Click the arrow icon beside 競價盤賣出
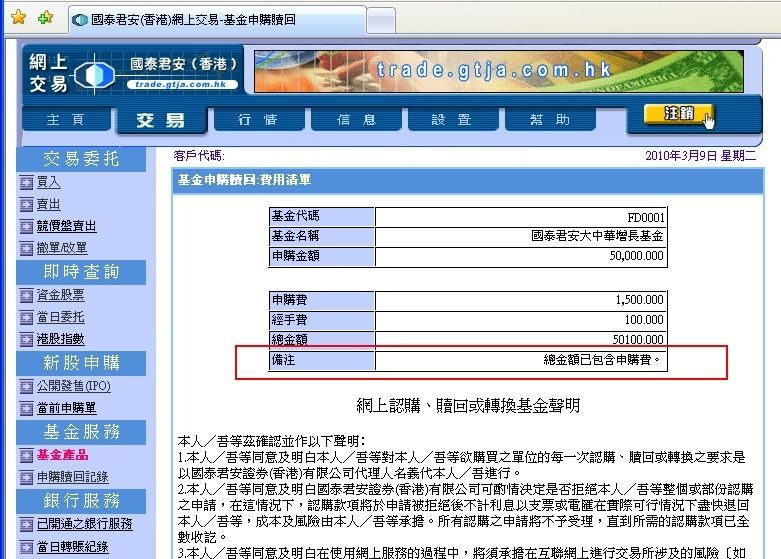Viewport: 781px width, 559px height. pos(26,227)
